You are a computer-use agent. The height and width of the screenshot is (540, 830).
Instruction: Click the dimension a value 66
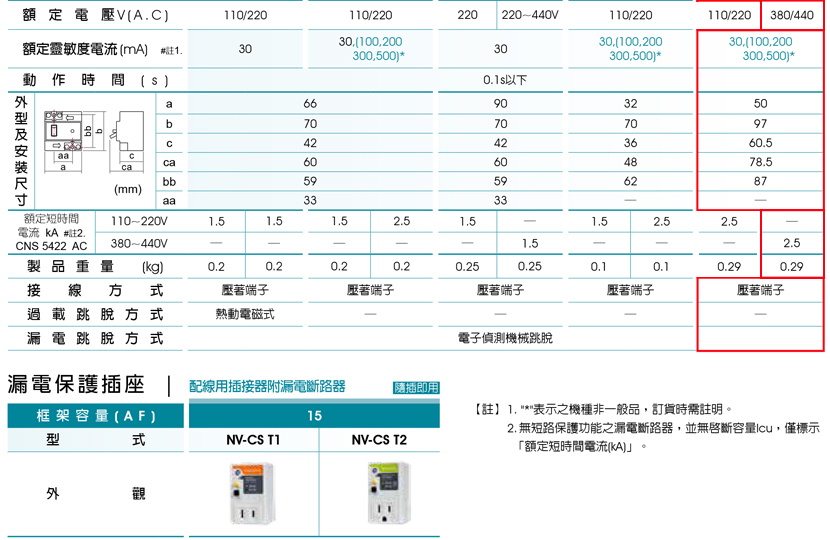coord(310,103)
